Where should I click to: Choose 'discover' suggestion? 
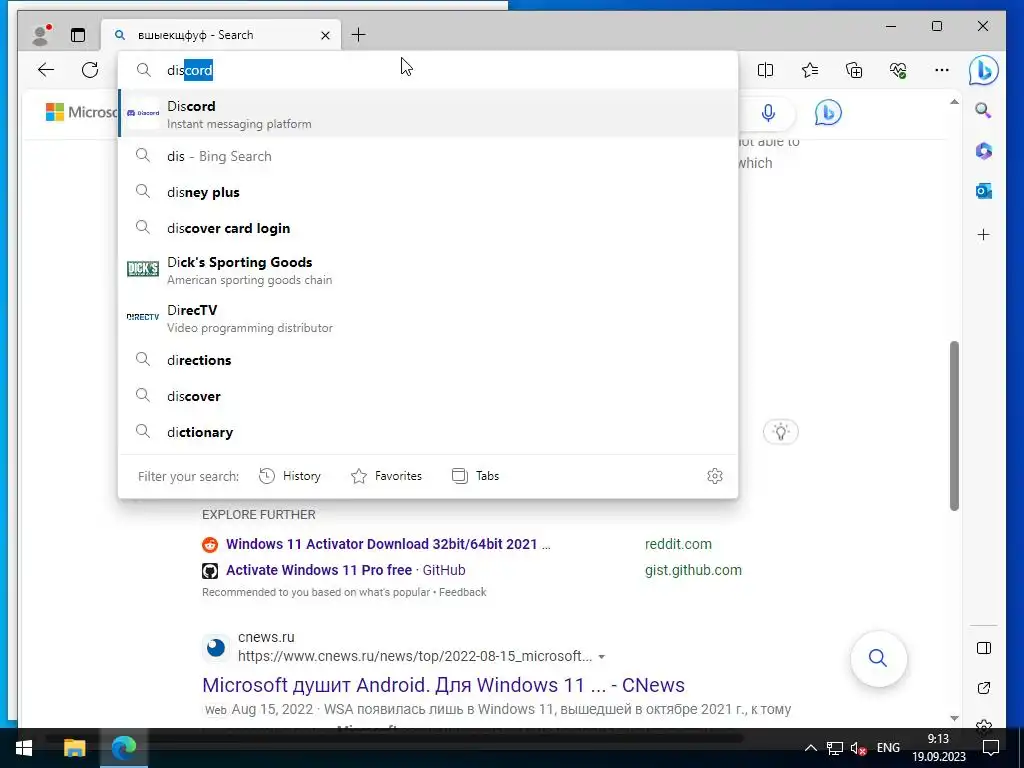click(x=428, y=396)
